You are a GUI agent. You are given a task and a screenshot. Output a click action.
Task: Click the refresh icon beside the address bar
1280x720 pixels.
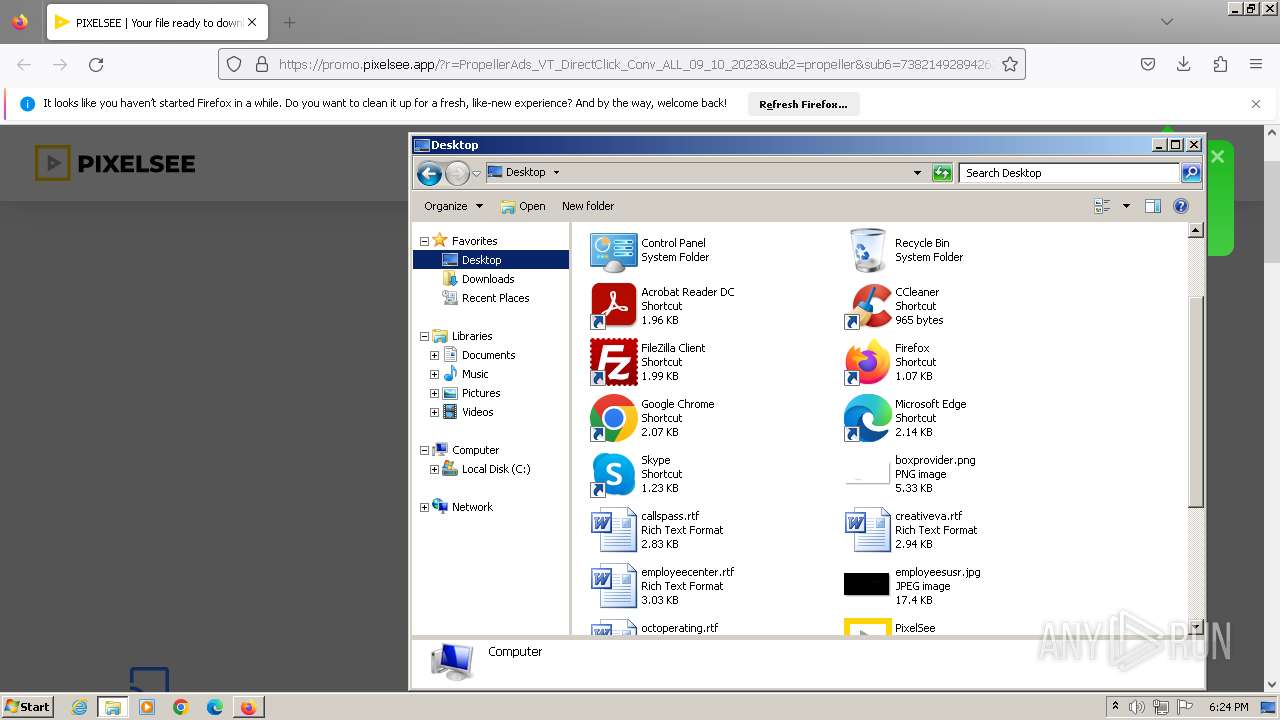coord(941,173)
